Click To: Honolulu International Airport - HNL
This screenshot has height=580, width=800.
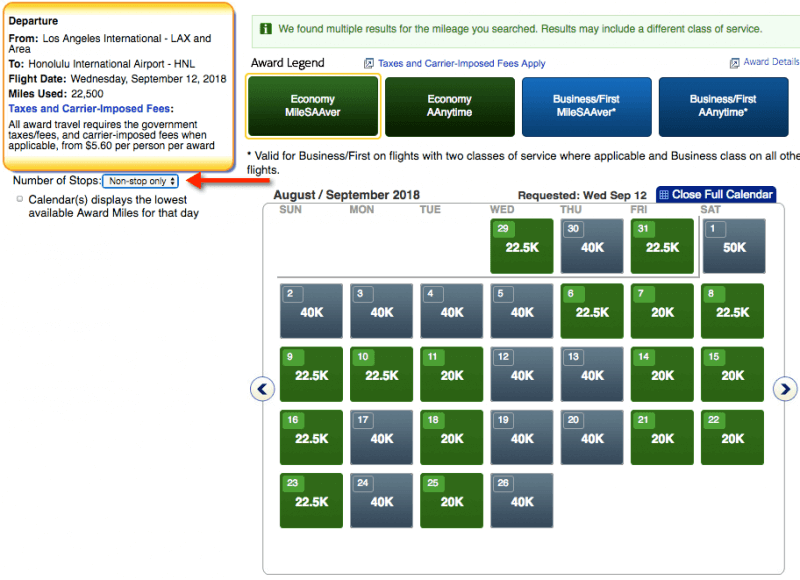(x=102, y=64)
